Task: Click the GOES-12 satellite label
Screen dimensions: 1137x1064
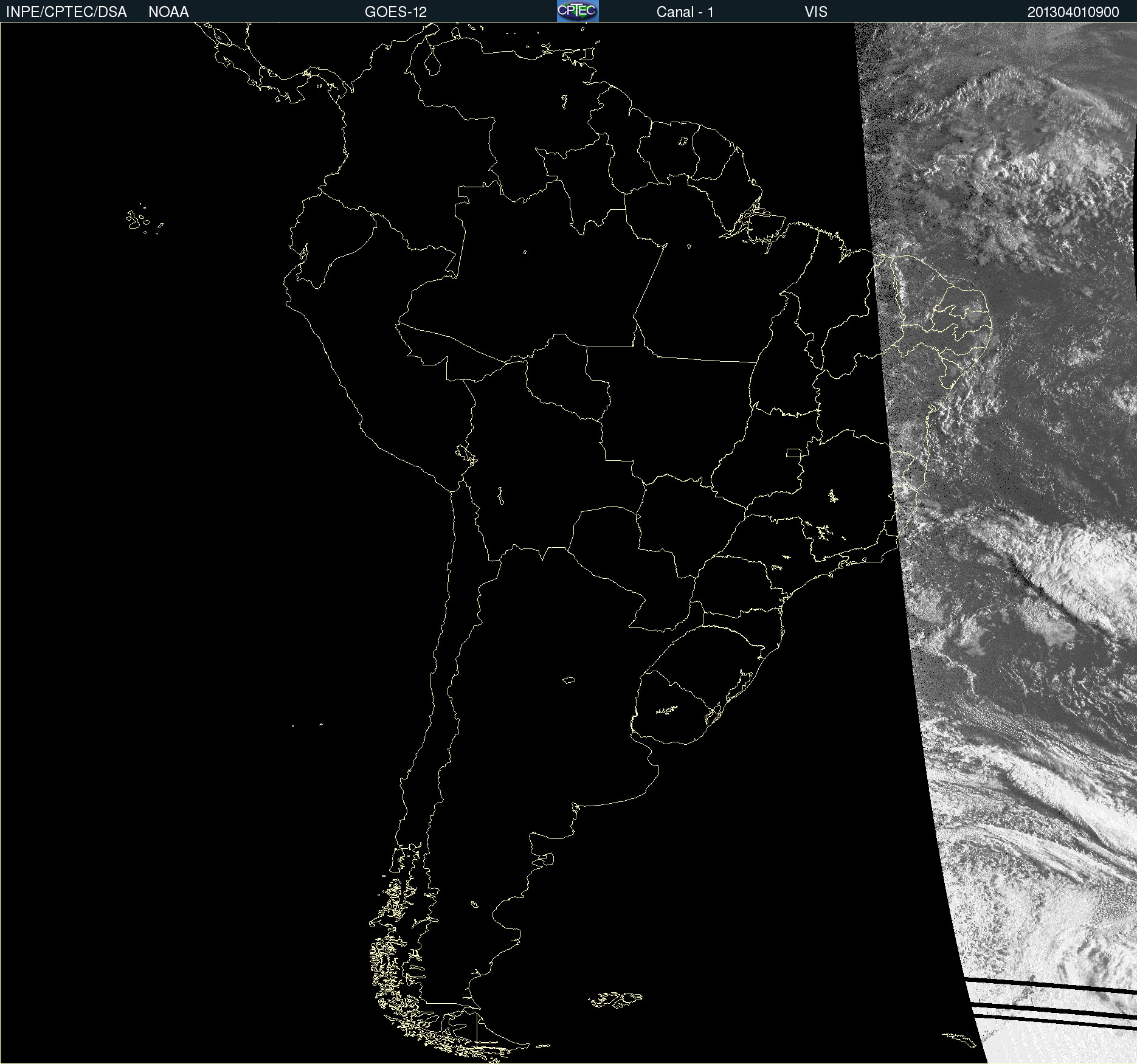Action: (x=396, y=12)
